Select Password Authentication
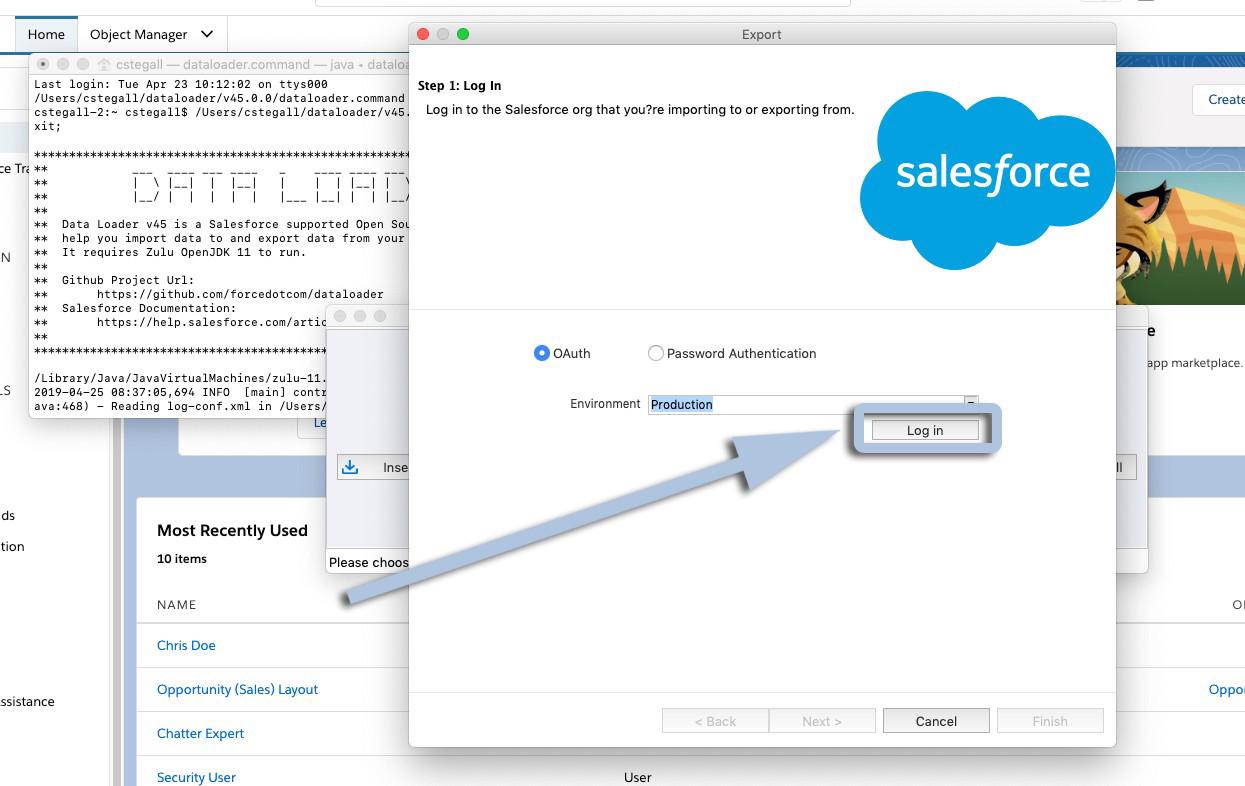1245x786 pixels. point(656,353)
